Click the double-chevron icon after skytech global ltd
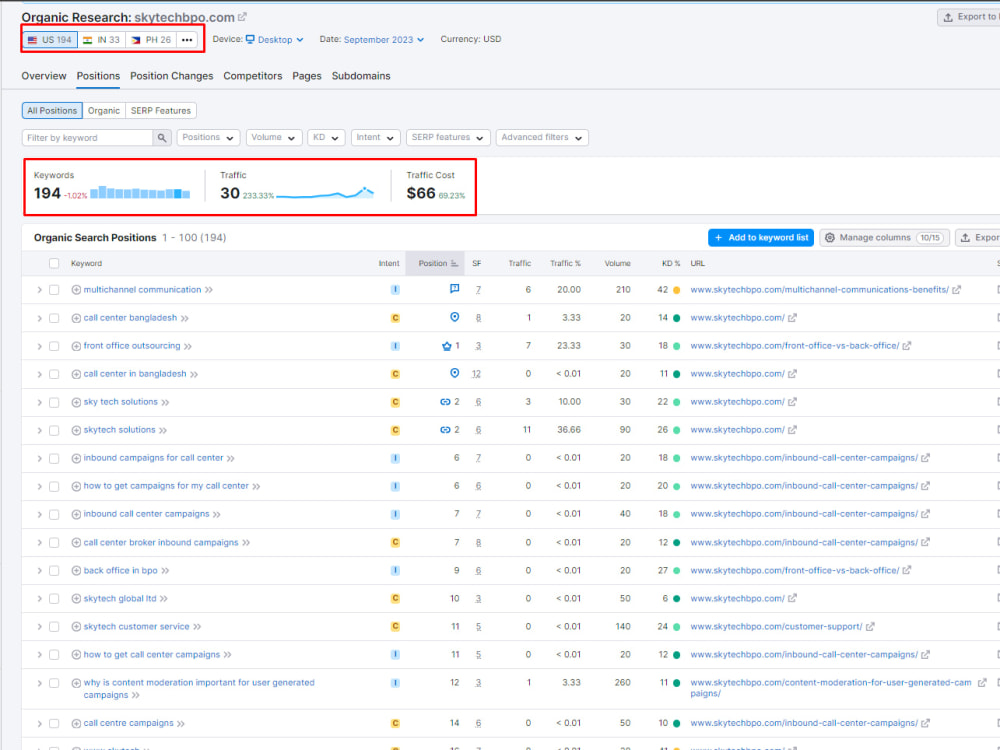This screenshot has height=750, width=1000. tap(164, 599)
